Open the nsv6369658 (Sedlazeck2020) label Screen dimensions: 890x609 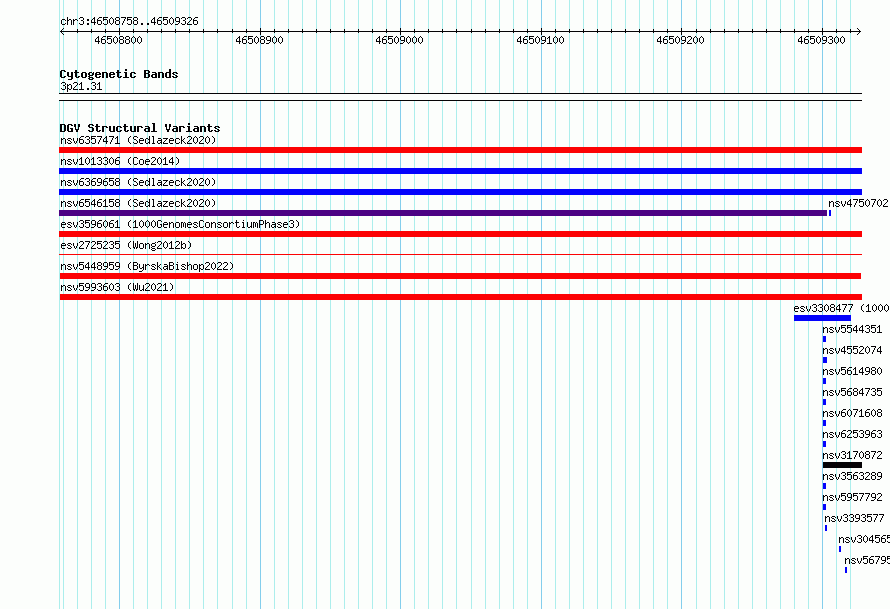point(138,182)
